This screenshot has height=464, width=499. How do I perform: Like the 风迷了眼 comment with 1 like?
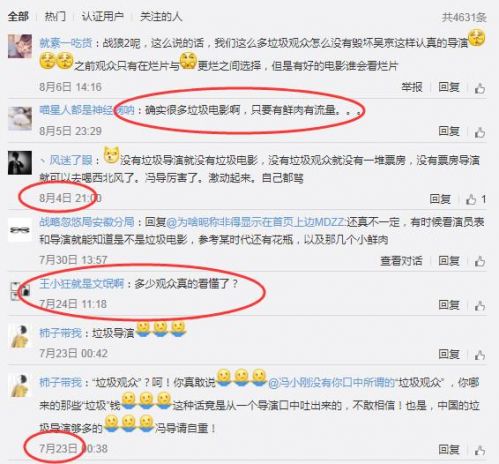coord(471,199)
